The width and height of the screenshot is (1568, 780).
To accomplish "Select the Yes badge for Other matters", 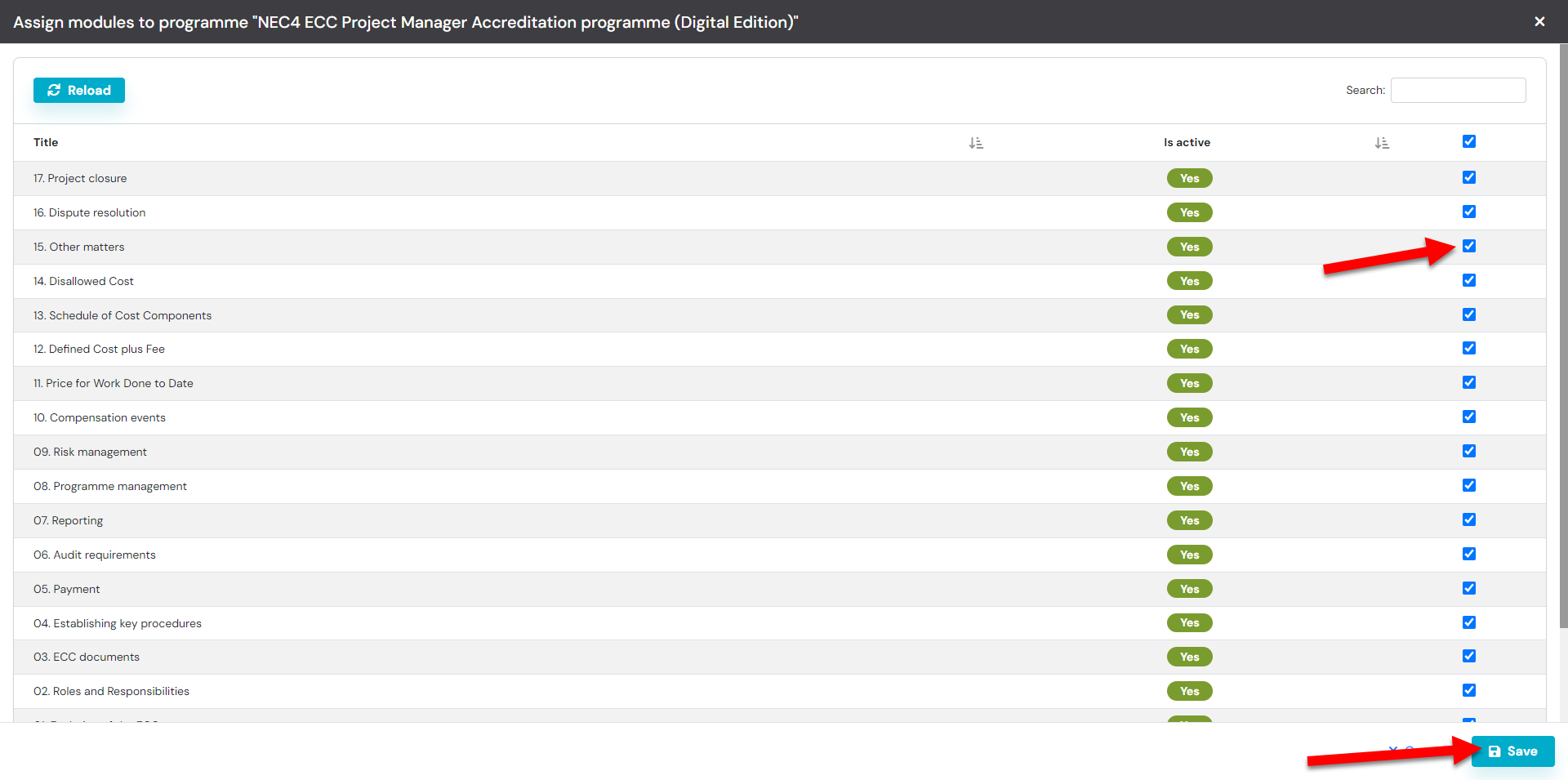I will point(1189,247).
